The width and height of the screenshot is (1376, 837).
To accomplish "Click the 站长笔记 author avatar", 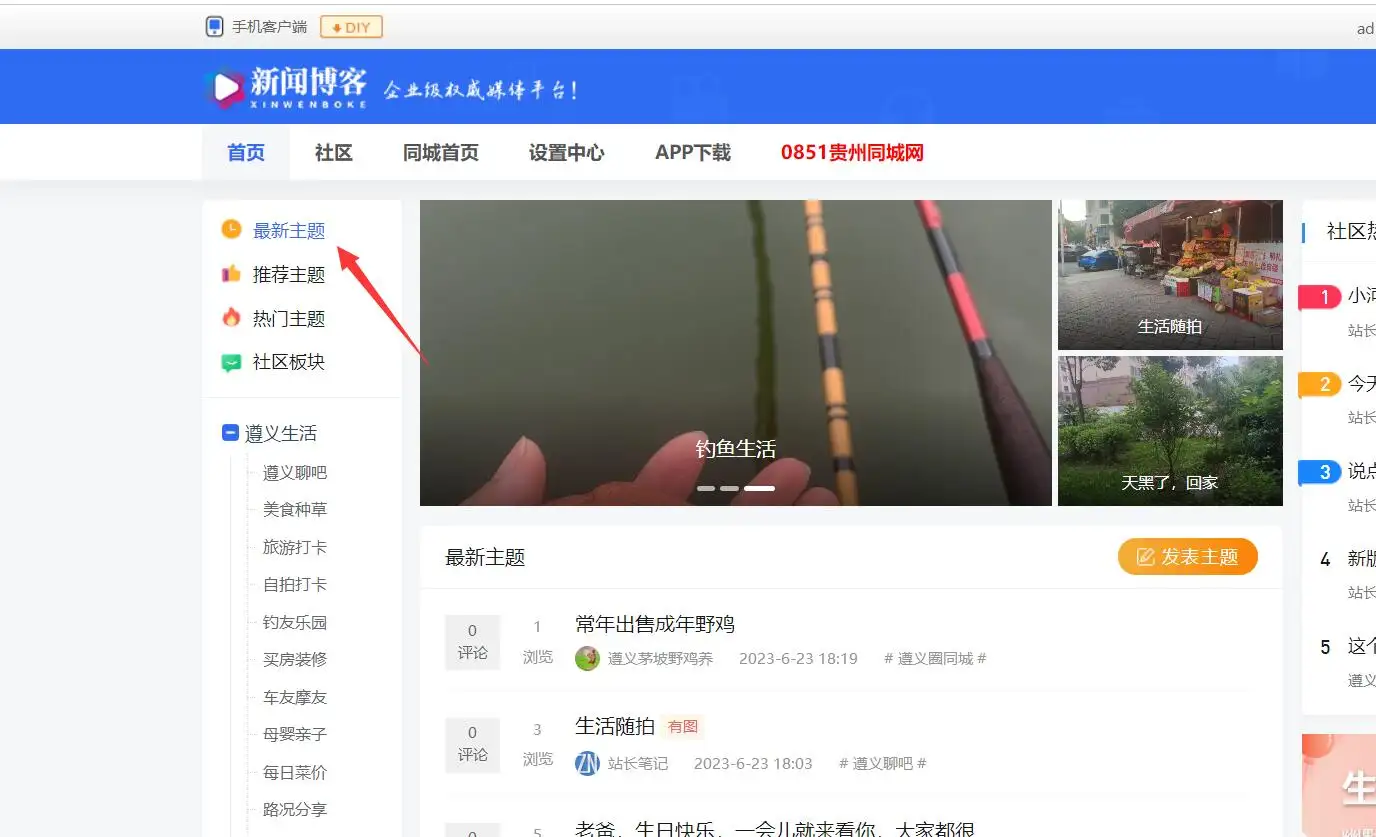I will pos(587,763).
